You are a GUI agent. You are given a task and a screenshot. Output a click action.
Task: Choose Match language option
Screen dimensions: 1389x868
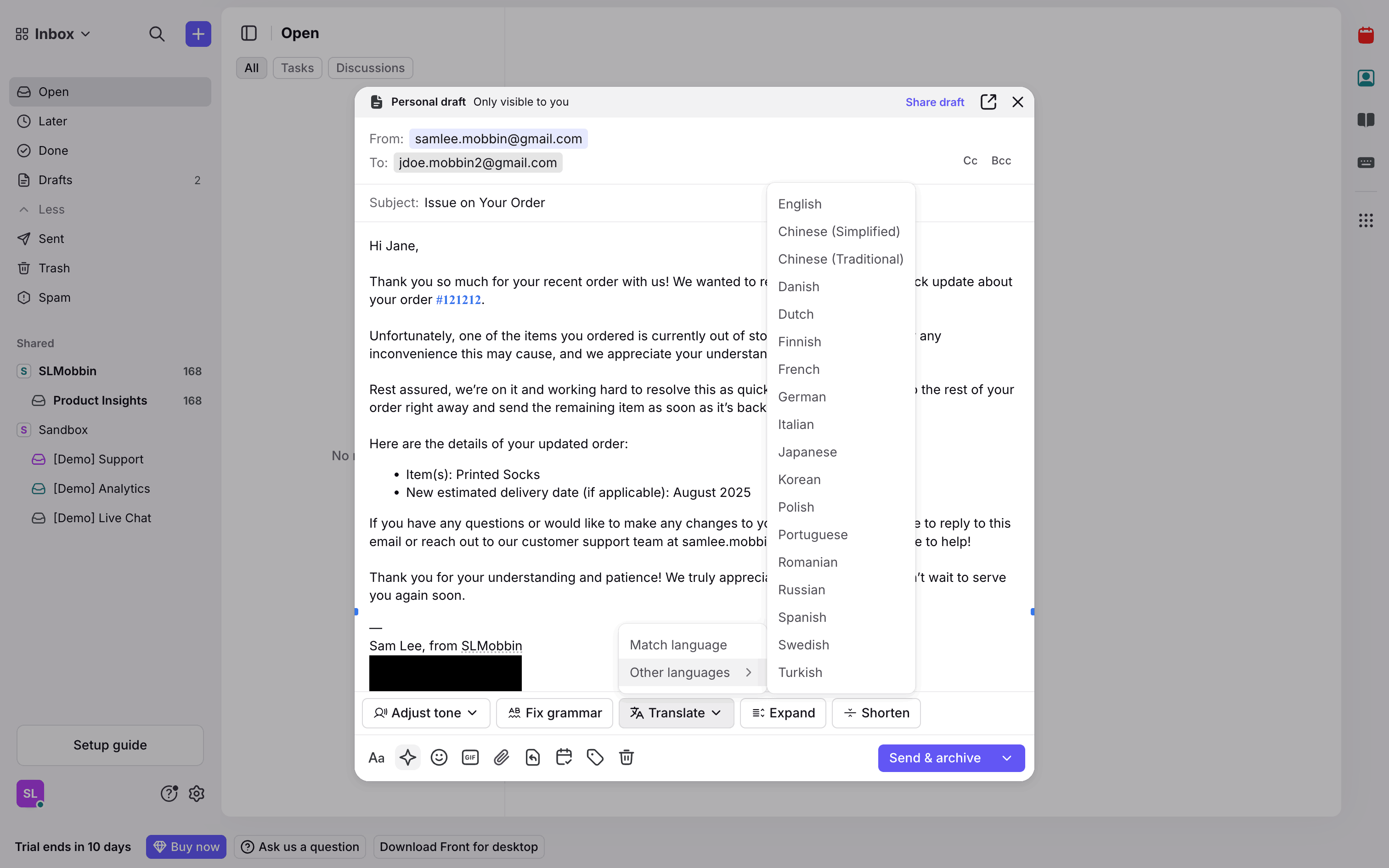pyautogui.click(x=678, y=645)
